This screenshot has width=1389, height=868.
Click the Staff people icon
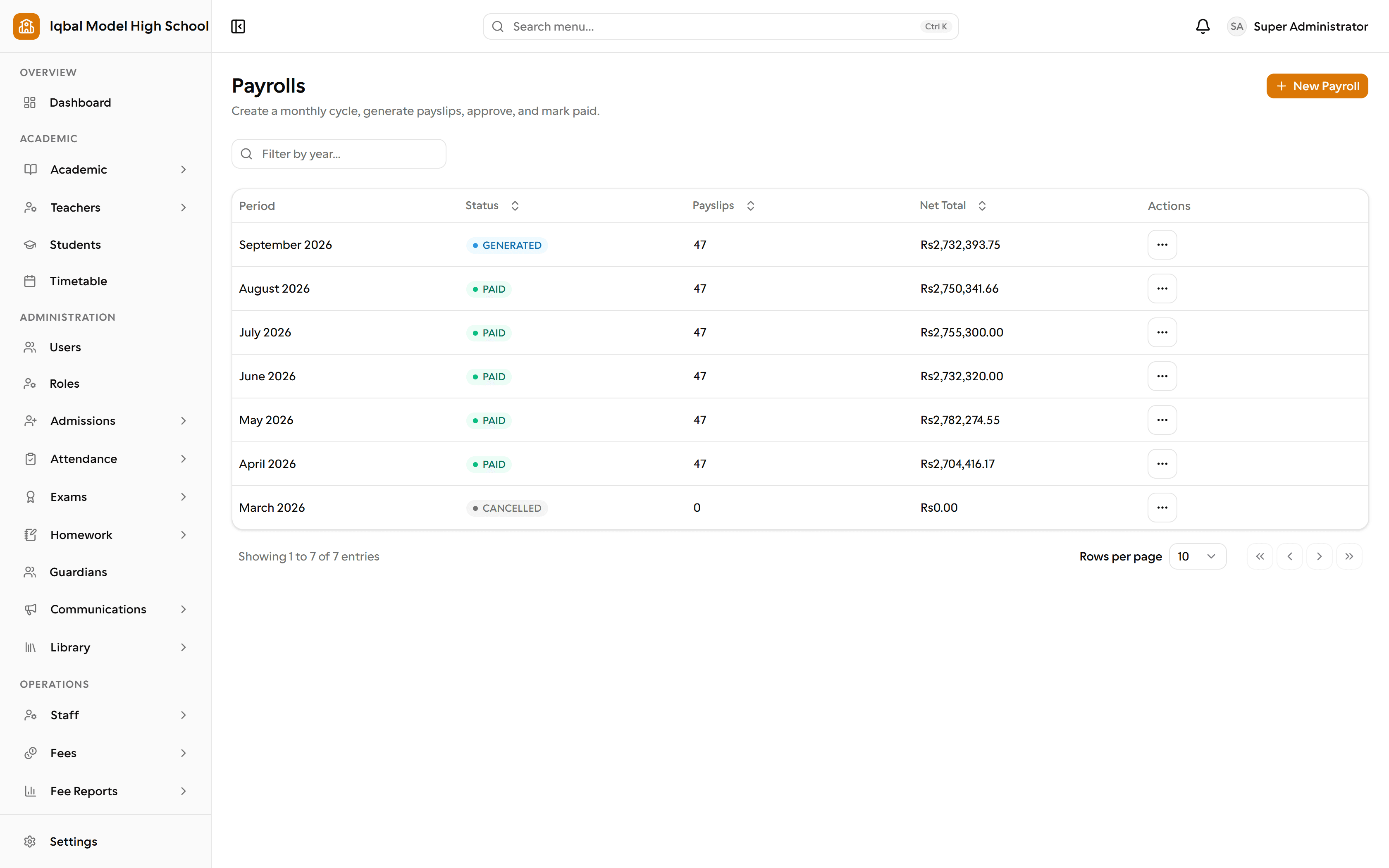[x=31, y=715]
